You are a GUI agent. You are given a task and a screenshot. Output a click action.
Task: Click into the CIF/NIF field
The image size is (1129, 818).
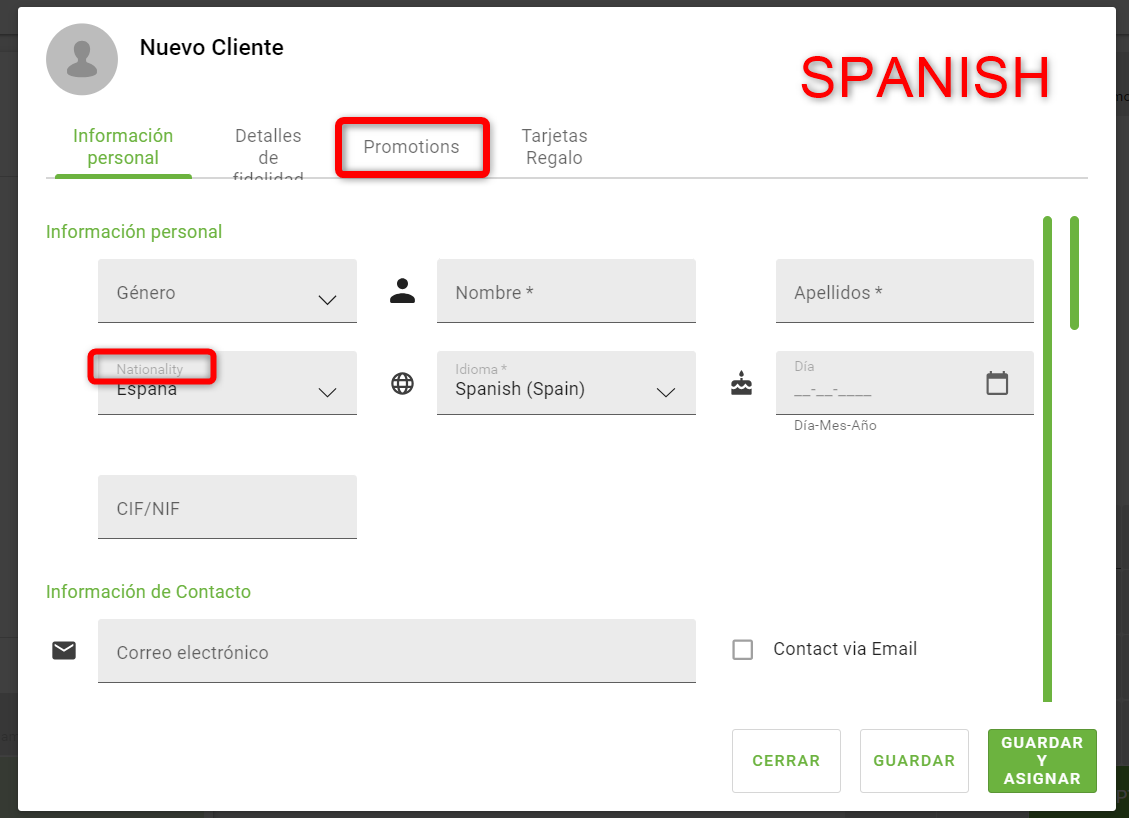pos(227,508)
